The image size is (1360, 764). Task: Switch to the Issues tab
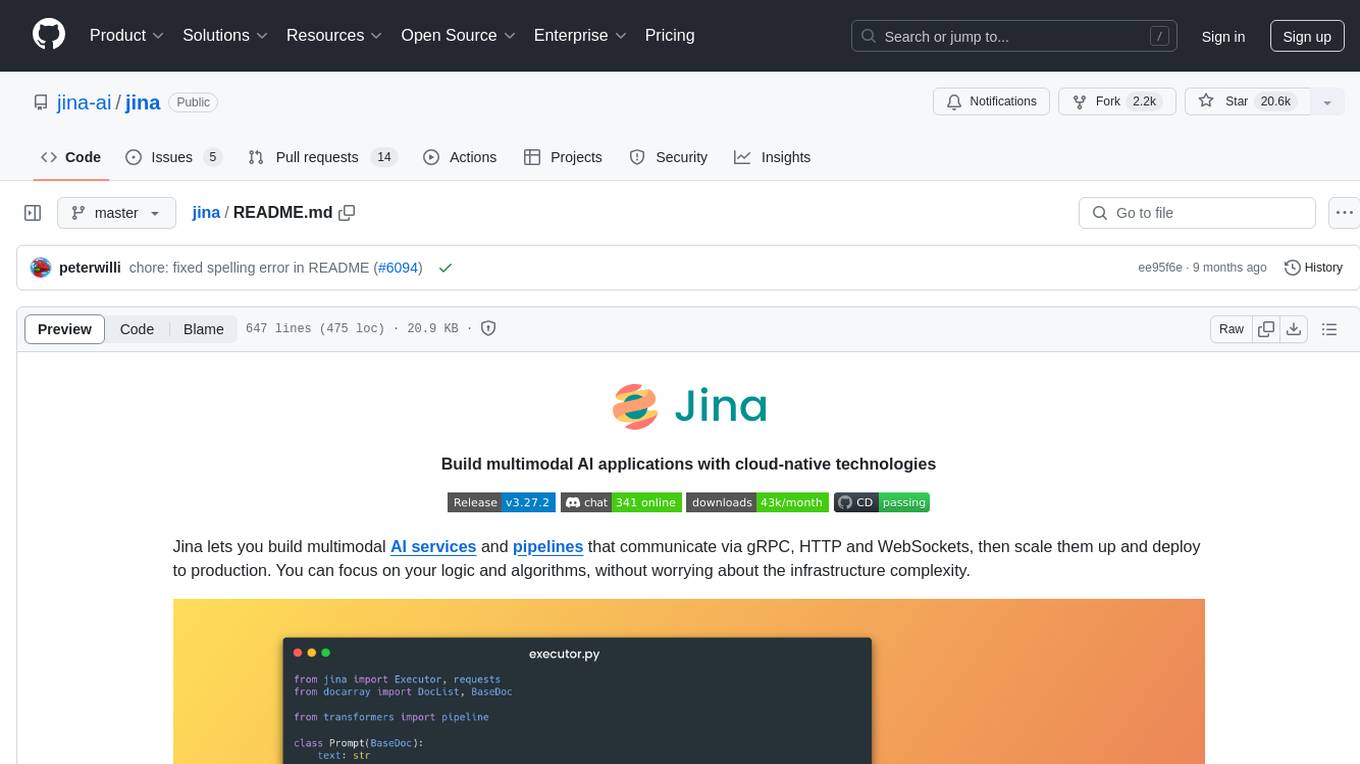pos(173,157)
